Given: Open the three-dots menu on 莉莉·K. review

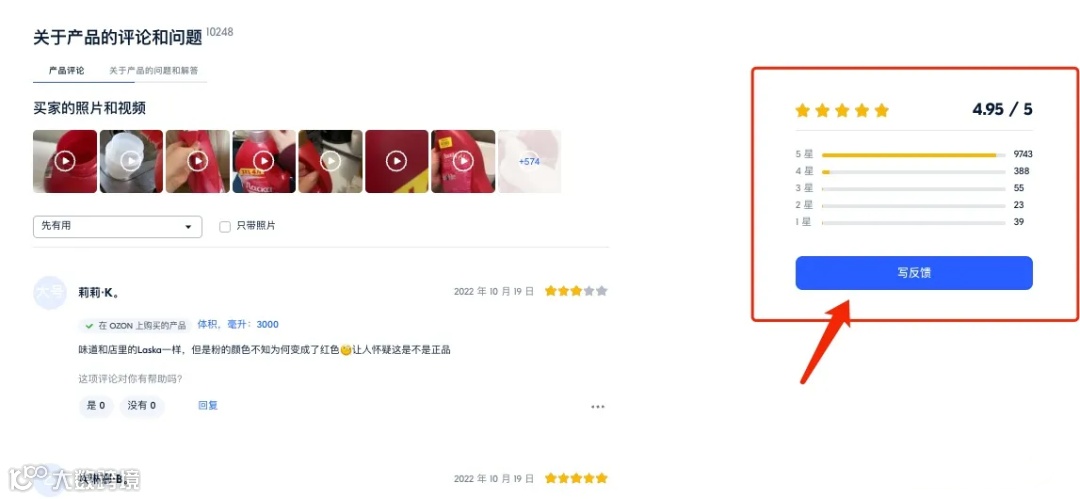Looking at the screenshot, I should click(x=598, y=407).
